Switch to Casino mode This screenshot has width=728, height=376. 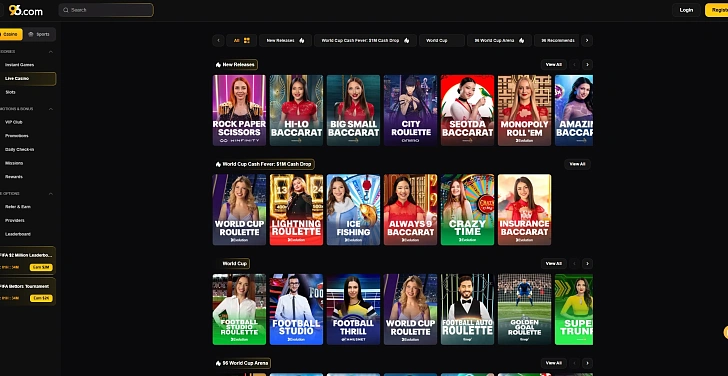pos(11,34)
